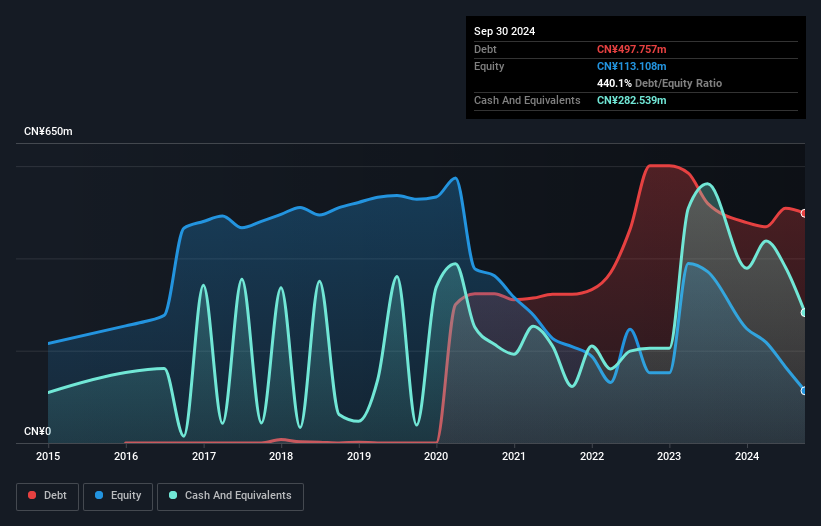Image resolution: width=821 pixels, height=526 pixels.
Task: Click the 2023 x-axis label
Action: [x=669, y=456]
